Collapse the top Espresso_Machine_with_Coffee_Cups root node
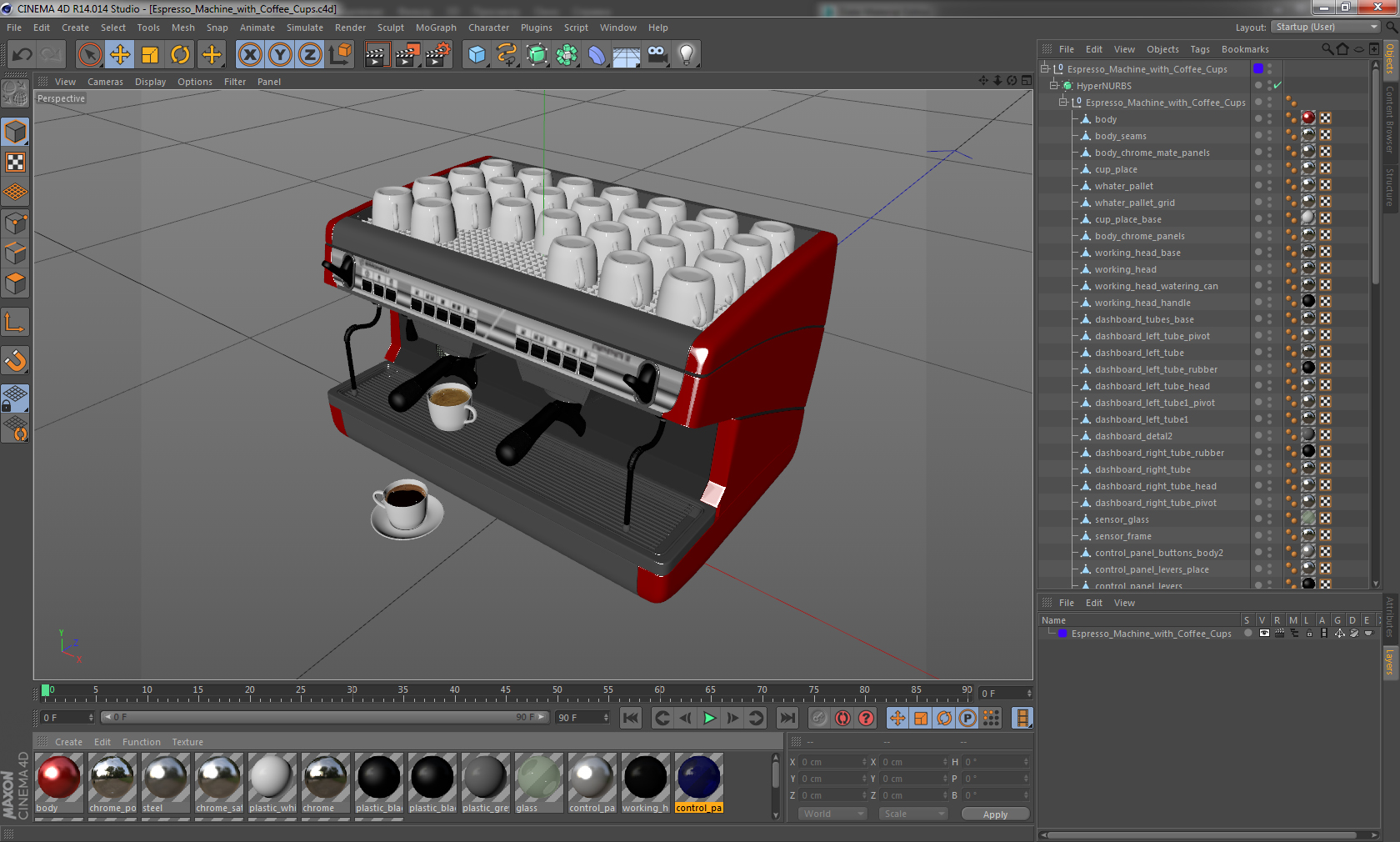This screenshot has width=1400, height=842. coord(1045,69)
